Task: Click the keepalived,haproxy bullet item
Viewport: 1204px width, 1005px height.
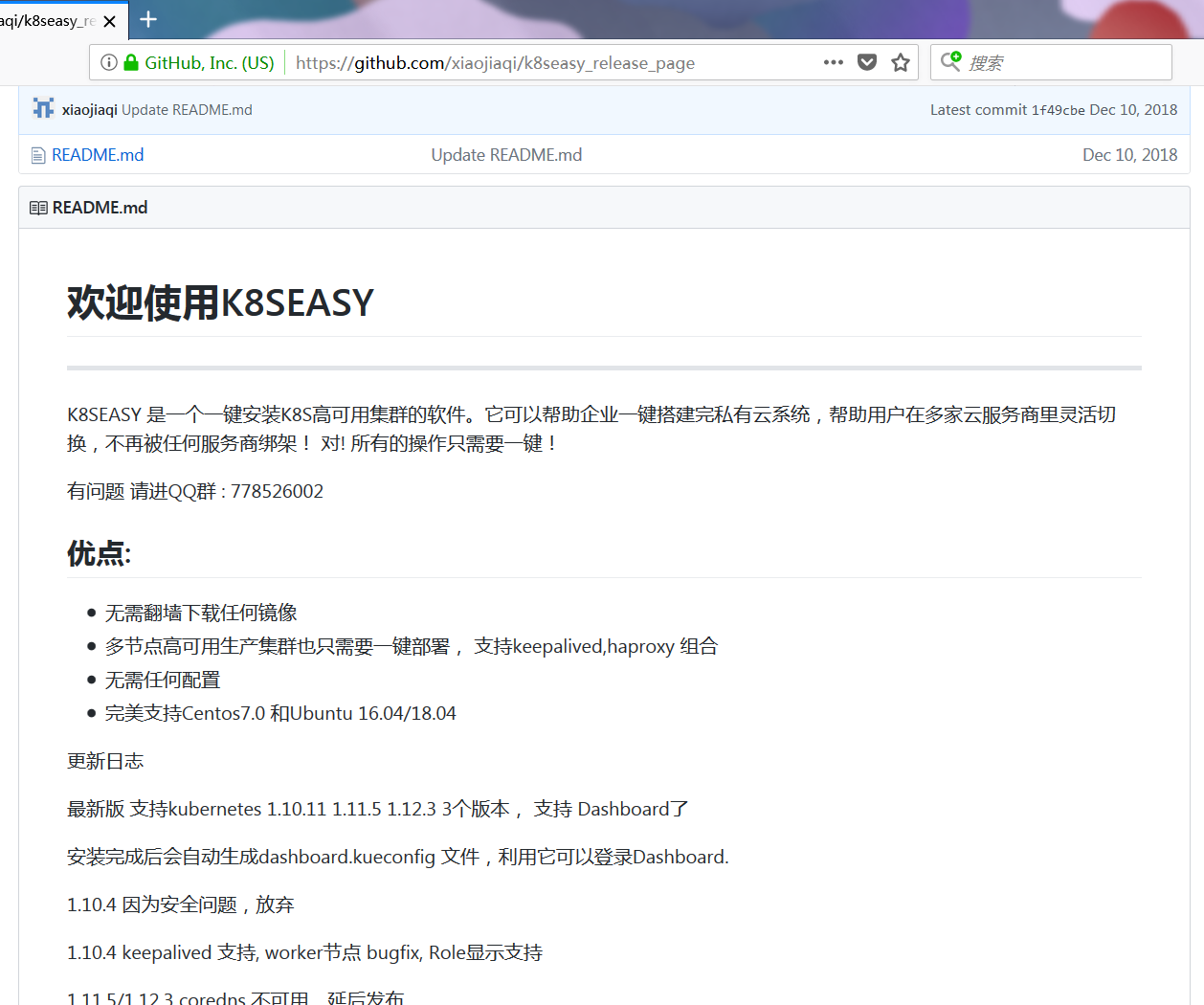Action: coord(412,646)
